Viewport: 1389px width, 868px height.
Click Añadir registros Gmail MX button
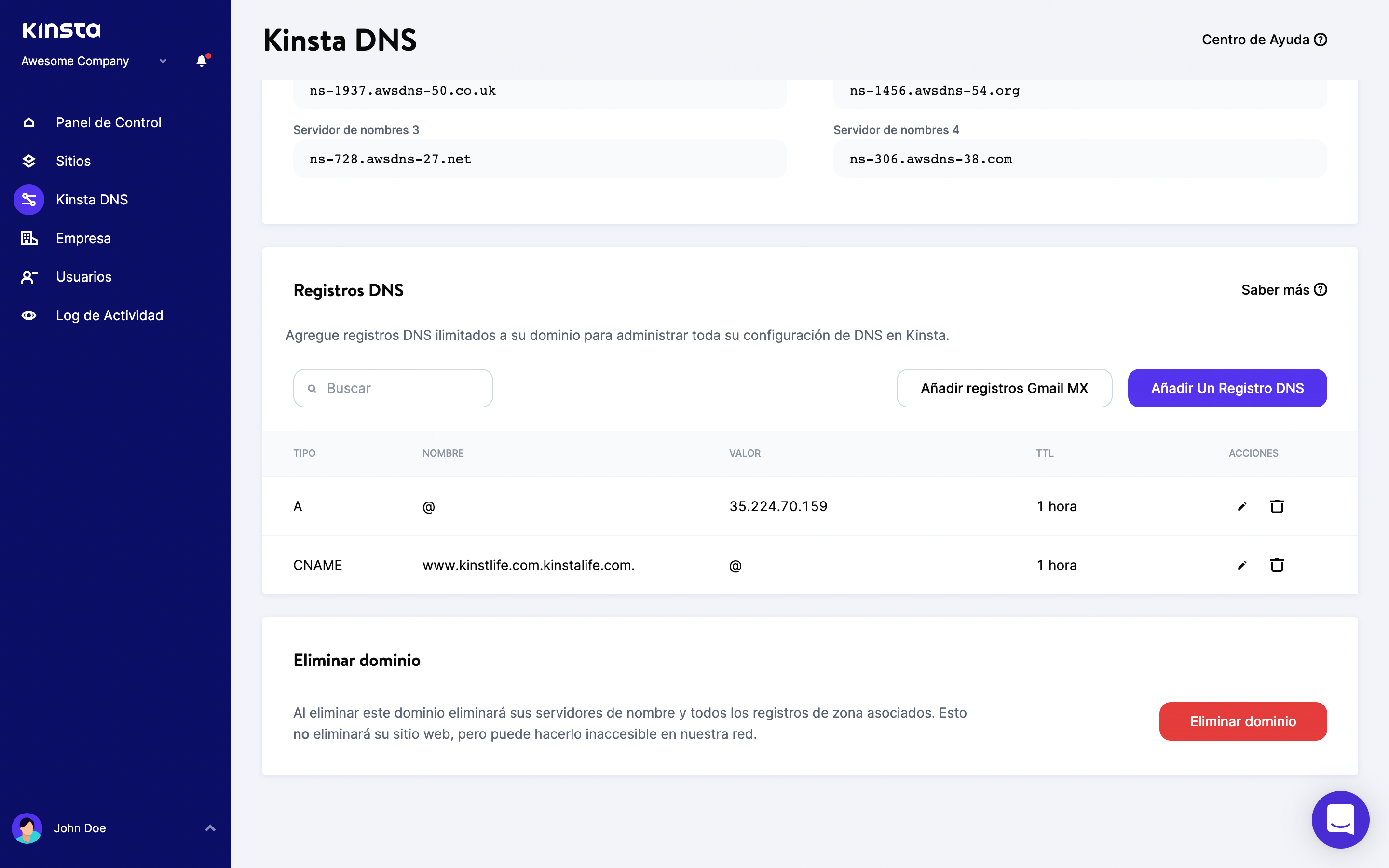[1004, 388]
